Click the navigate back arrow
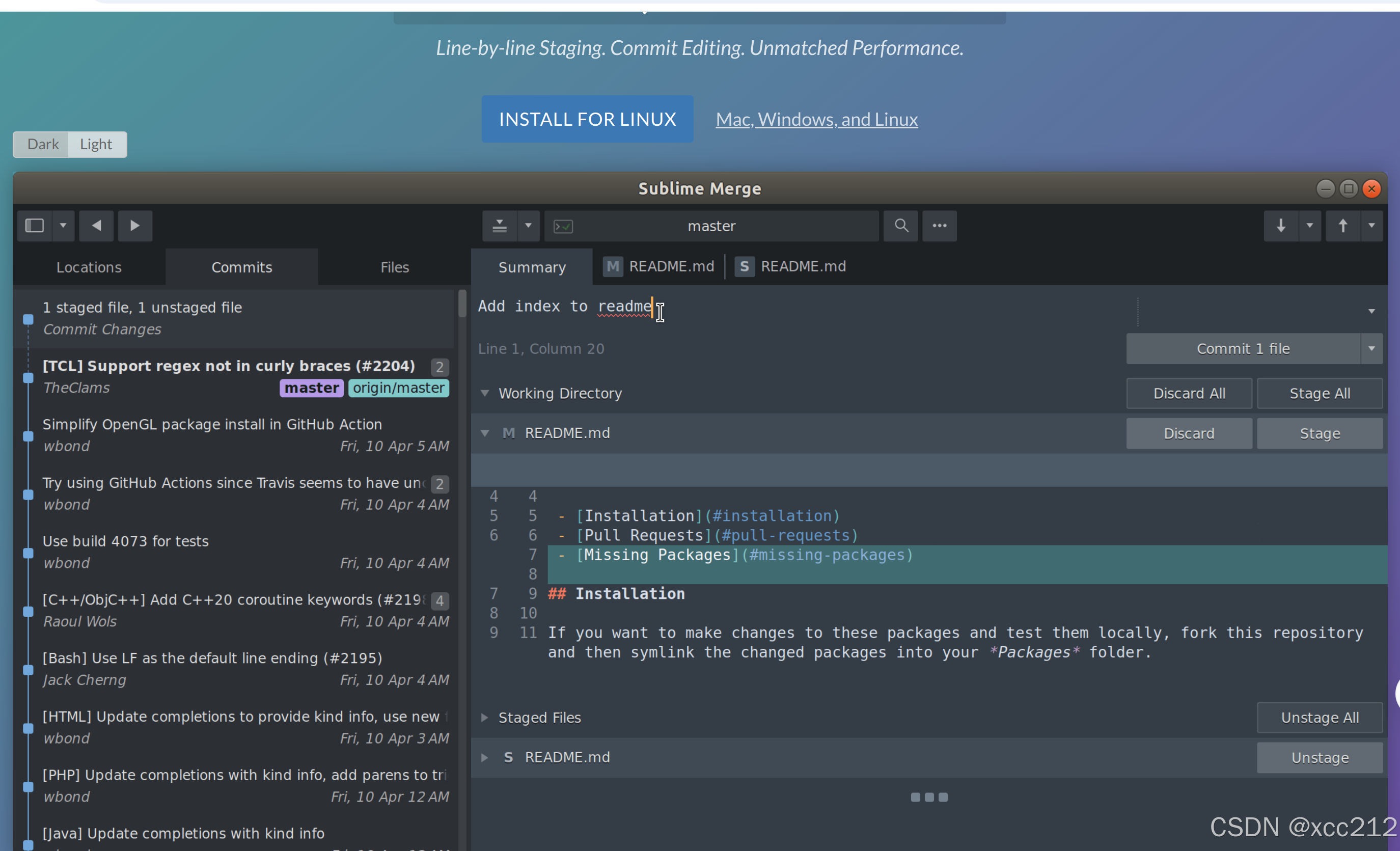 96,226
